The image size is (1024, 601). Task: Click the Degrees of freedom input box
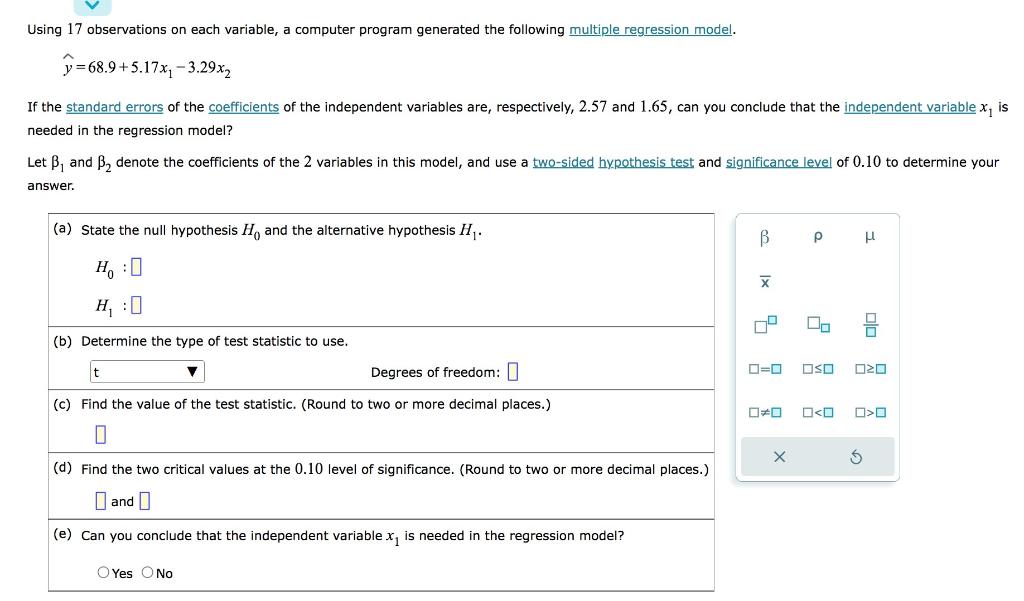tap(512, 371)
